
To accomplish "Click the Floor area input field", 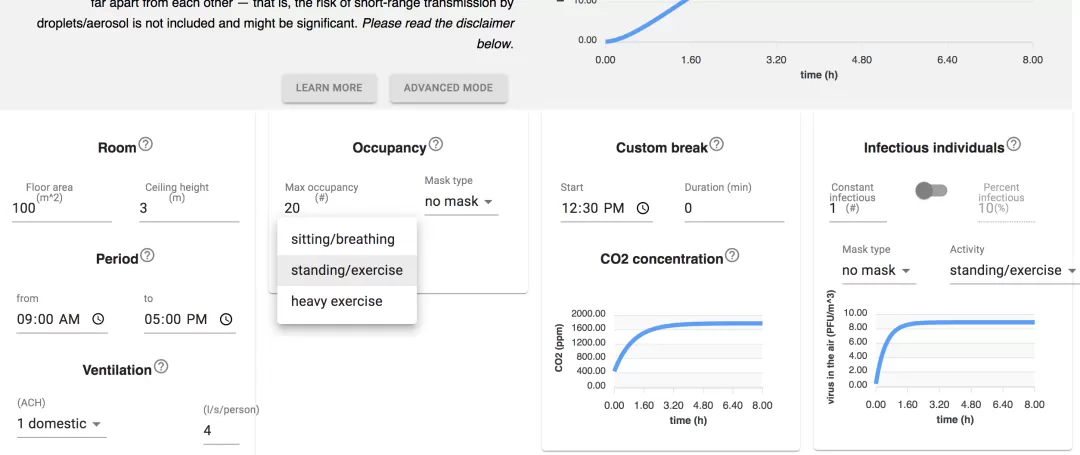I will (x=62, y=208).
